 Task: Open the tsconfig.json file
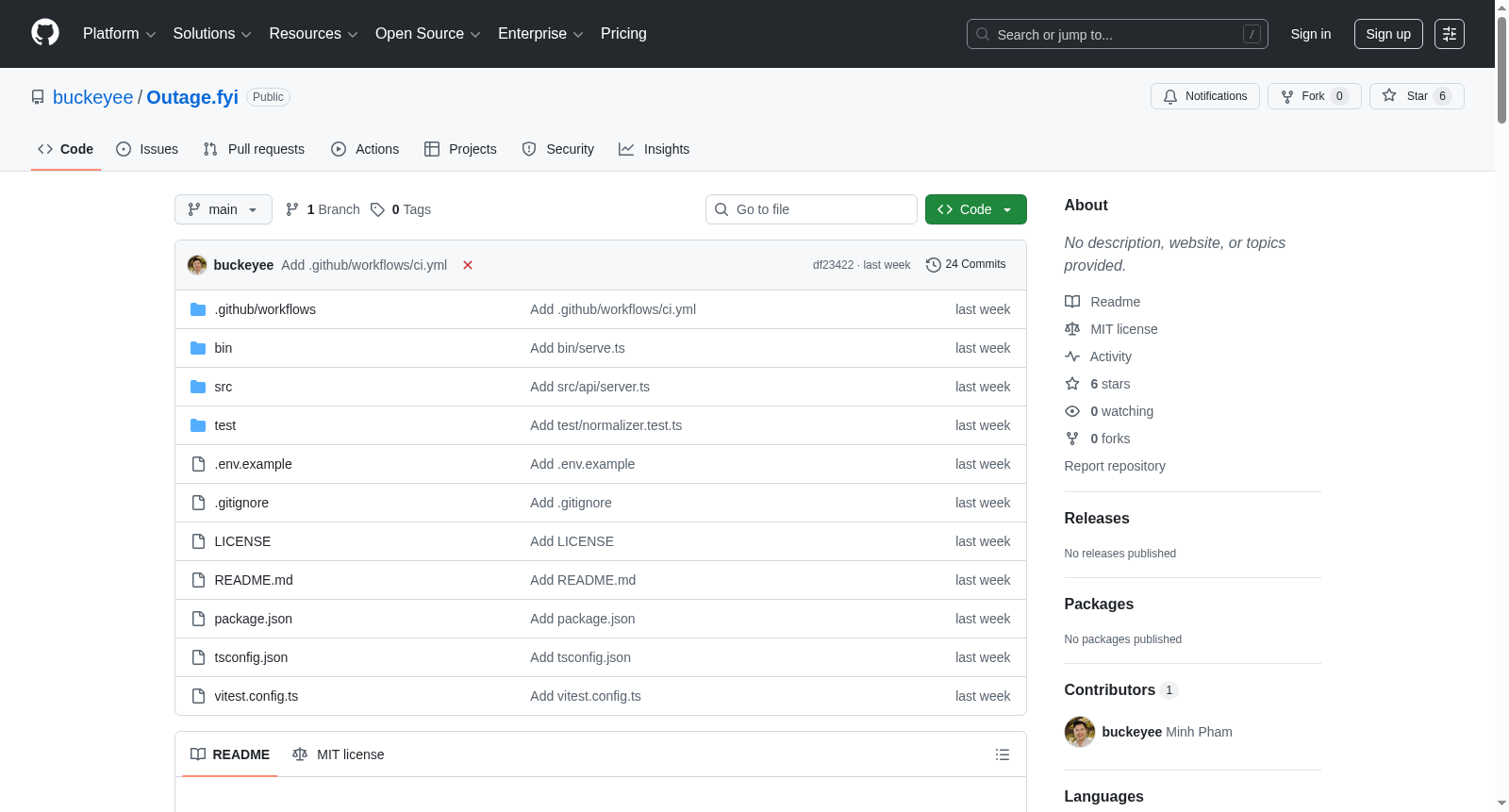pyautogui.click(x=251, y=657)
